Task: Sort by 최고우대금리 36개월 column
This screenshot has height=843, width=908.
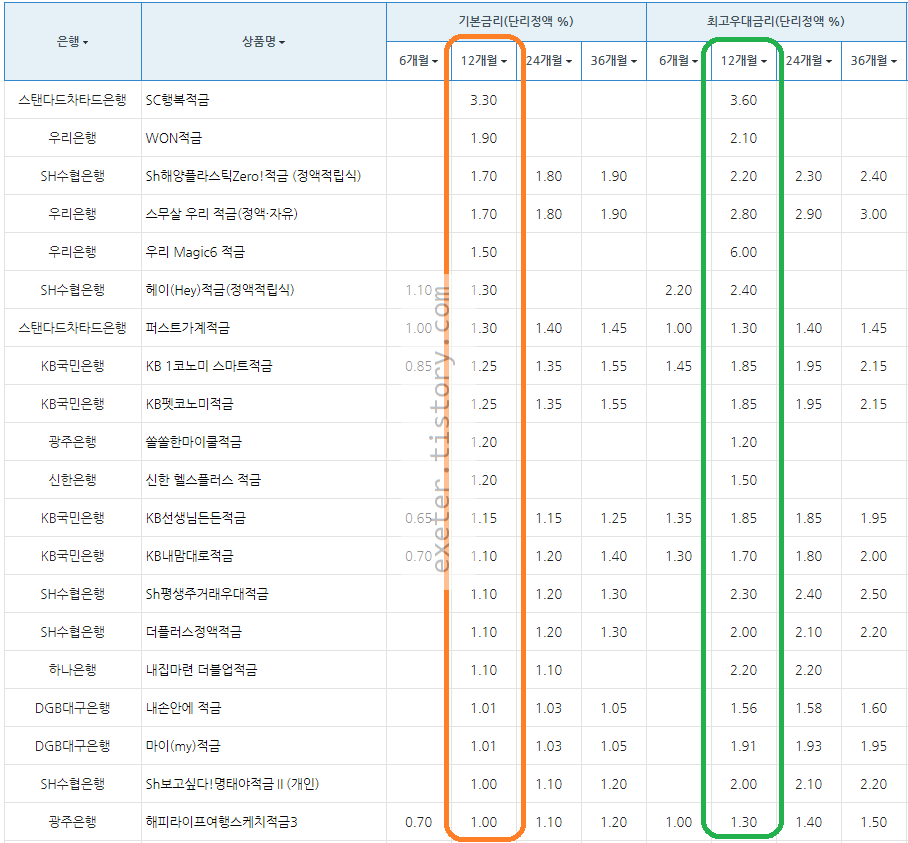Action: (873, 60)
